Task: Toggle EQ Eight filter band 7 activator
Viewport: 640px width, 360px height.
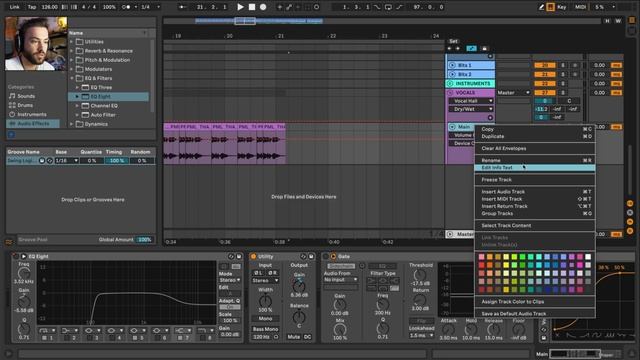Action: tap(180, 338)
